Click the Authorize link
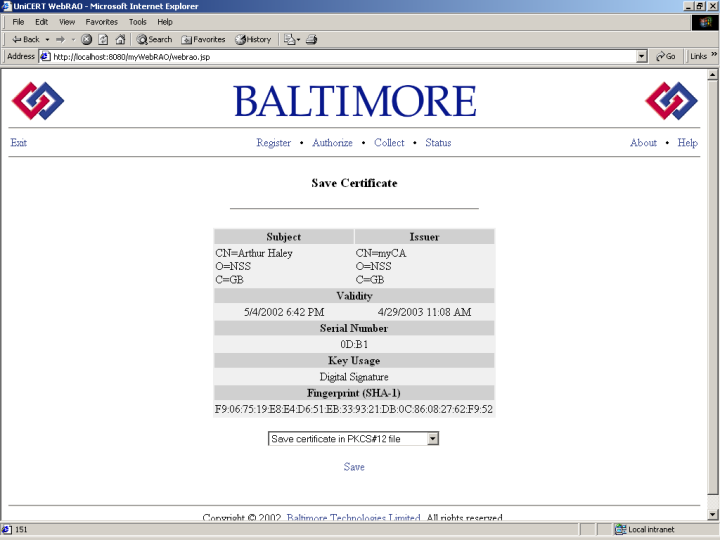720x540 pixels. pos(332,143)
